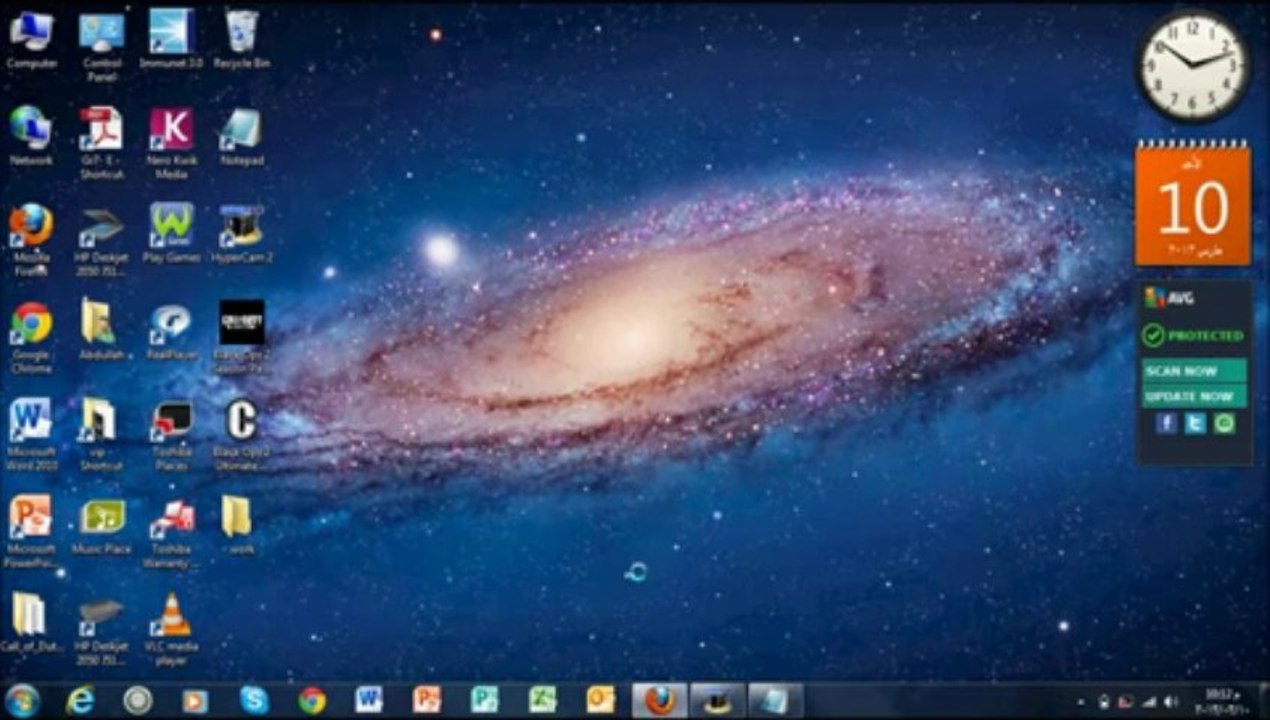Open the Play Games desktop shortcut
Viewport: 1270px width, 720px height.
click(171, 232)
